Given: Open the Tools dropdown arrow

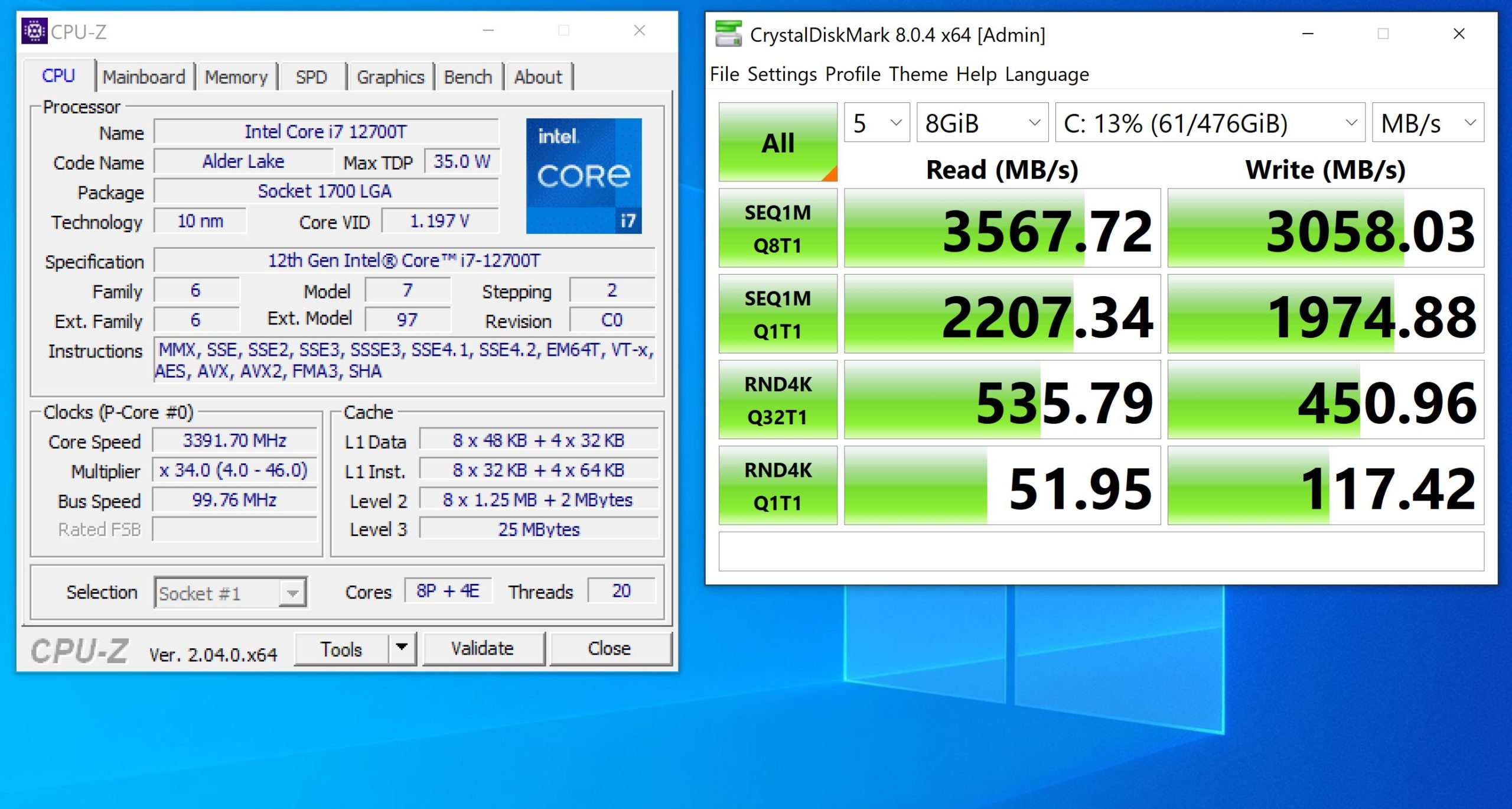Looking at the screenshot, I should [x=402, y=648].
